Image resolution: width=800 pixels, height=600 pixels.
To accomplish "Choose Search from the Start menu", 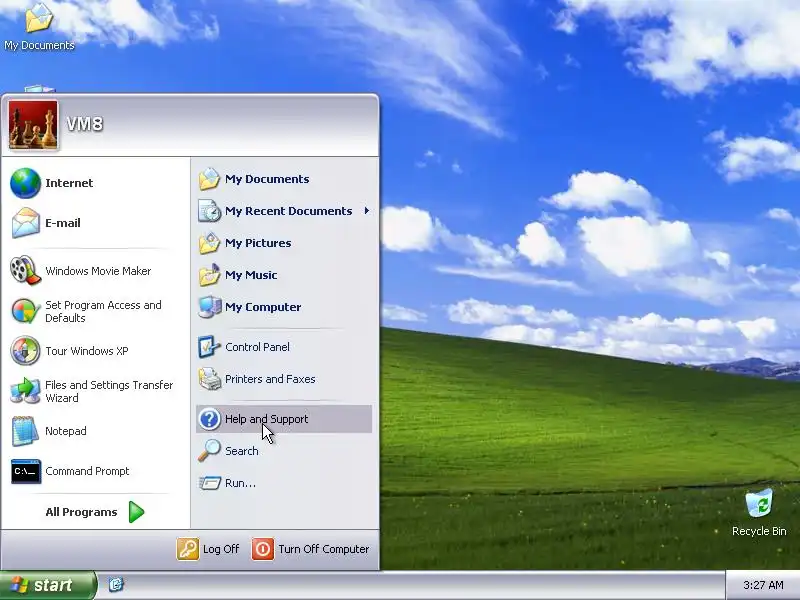I will pyautogui.click(x=284, y=451).
